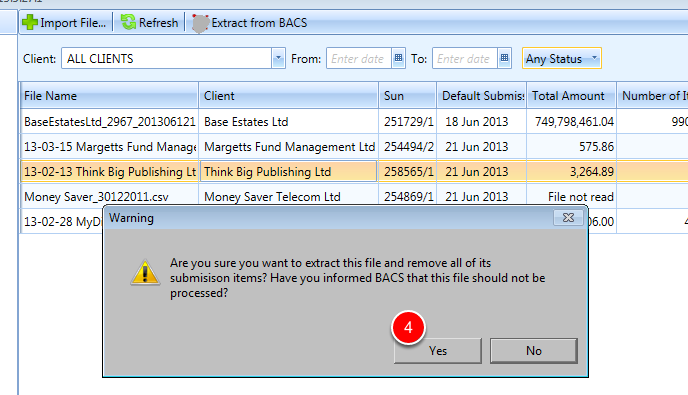Viewport: 688px width, 395px height.
Task: Click the Refresh label in toolbar
Action: coord(158,23)
